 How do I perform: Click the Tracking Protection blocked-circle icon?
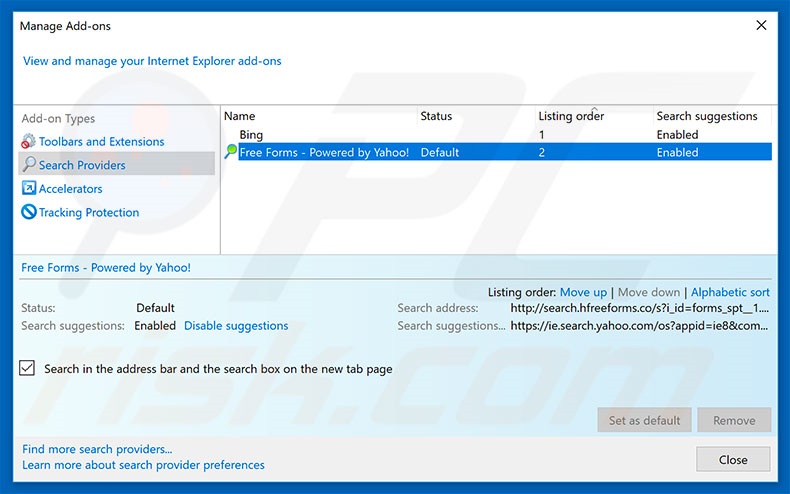[29, 212]
